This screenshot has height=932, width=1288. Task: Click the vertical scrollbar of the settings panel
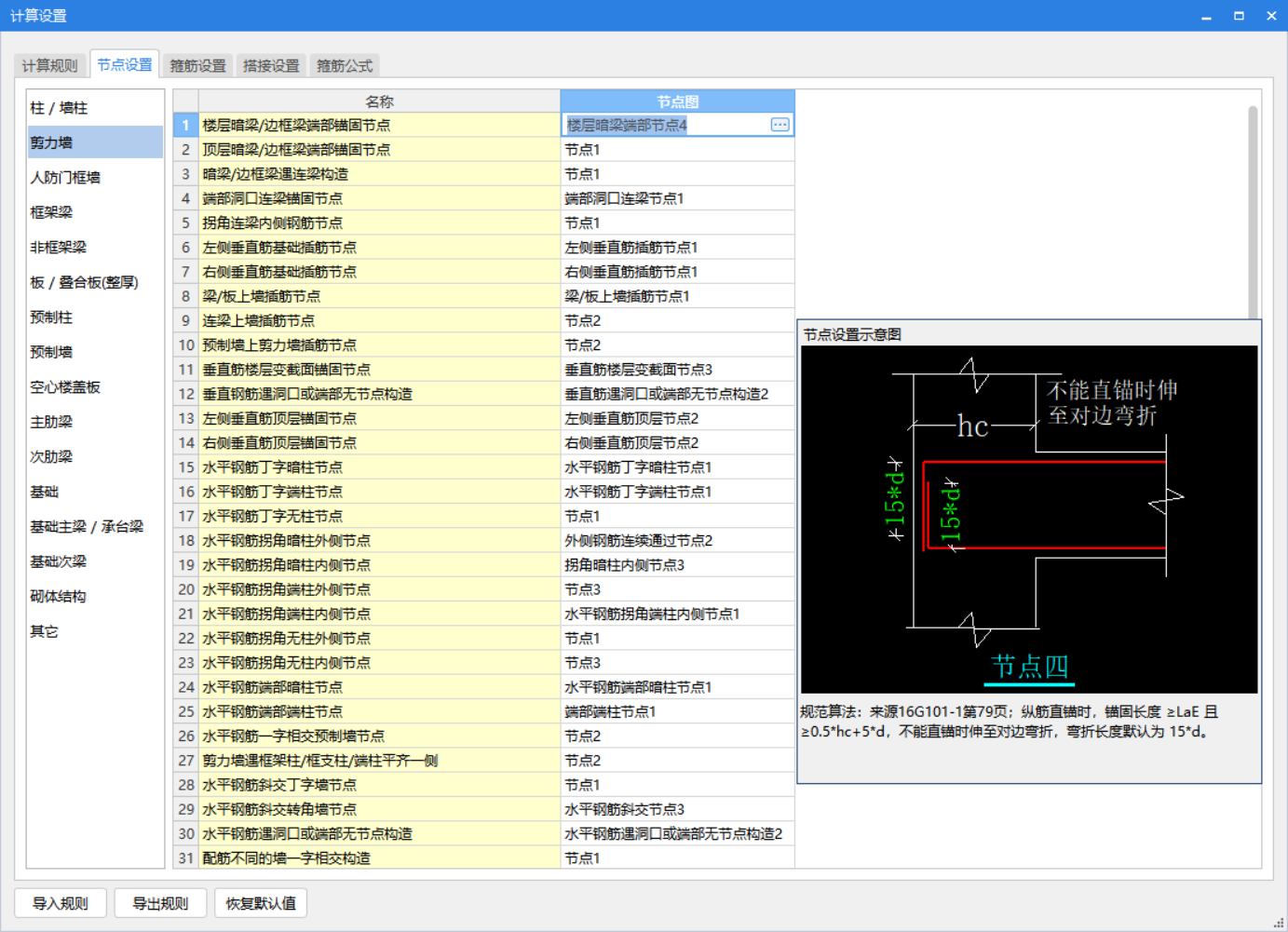tap(1253, 212)
